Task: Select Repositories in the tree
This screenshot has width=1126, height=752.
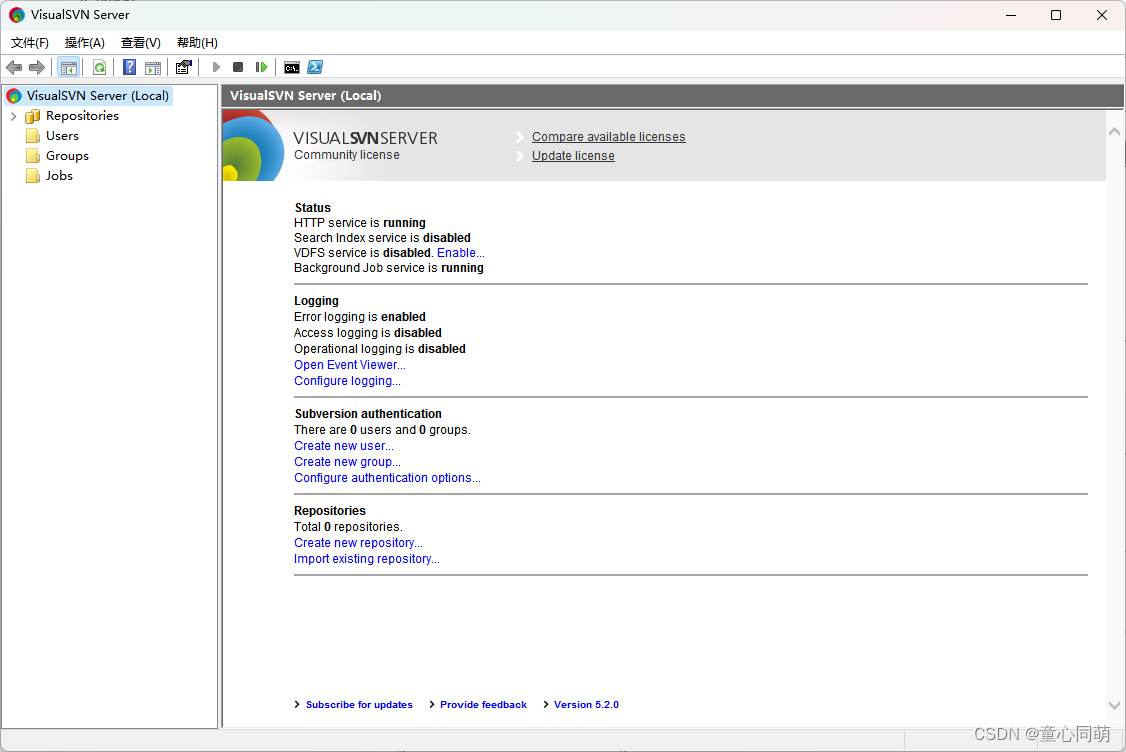Action: pos(82,116)
